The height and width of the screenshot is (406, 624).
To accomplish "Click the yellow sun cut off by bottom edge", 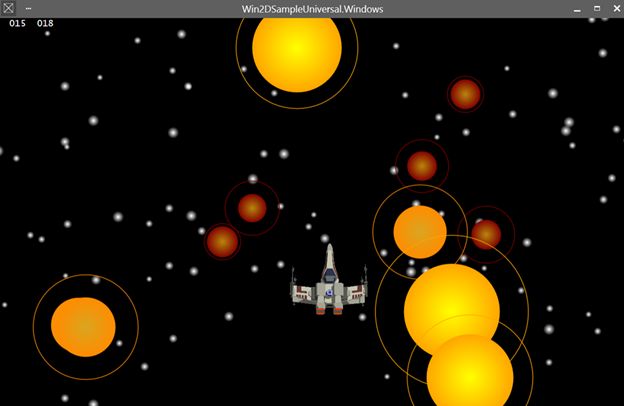I will (x=470, y=371).
